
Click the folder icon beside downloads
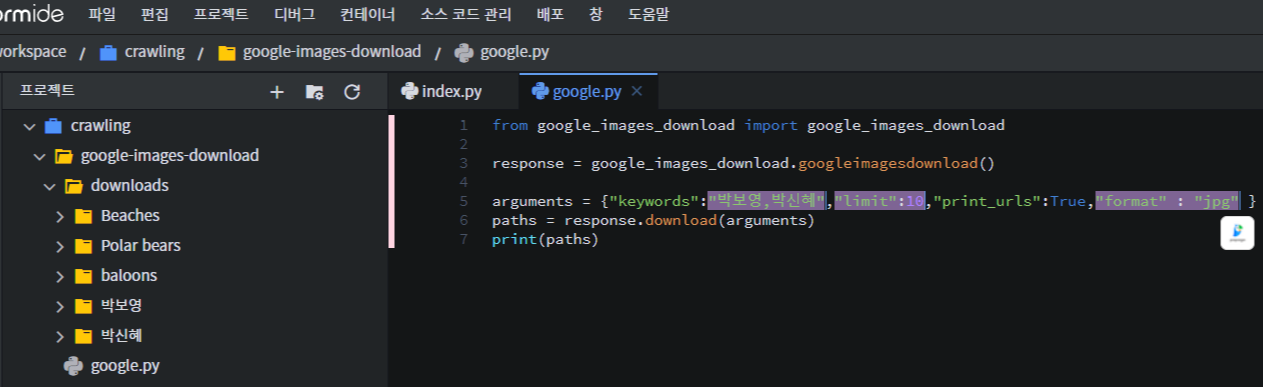coord(73,186)
